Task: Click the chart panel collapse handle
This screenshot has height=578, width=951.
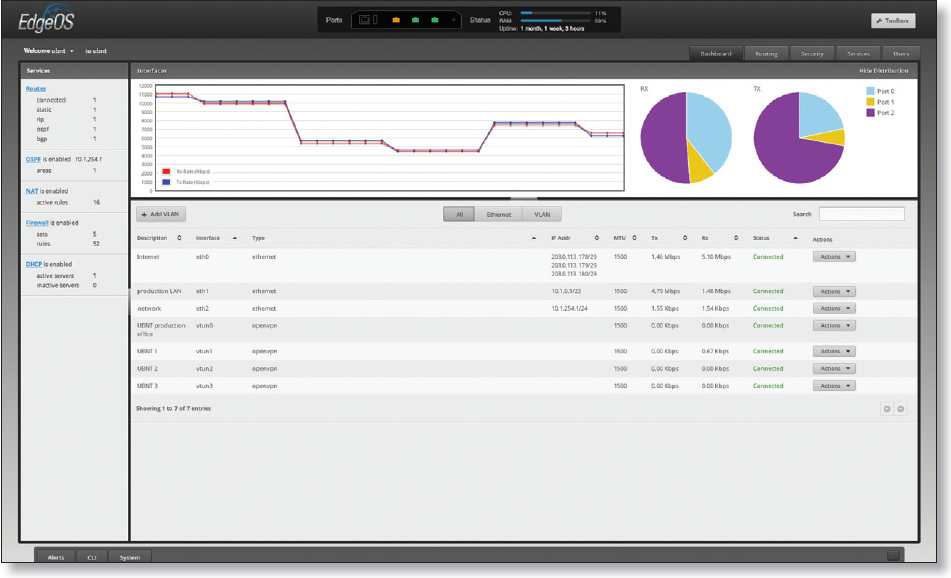Action: point(523,198)
